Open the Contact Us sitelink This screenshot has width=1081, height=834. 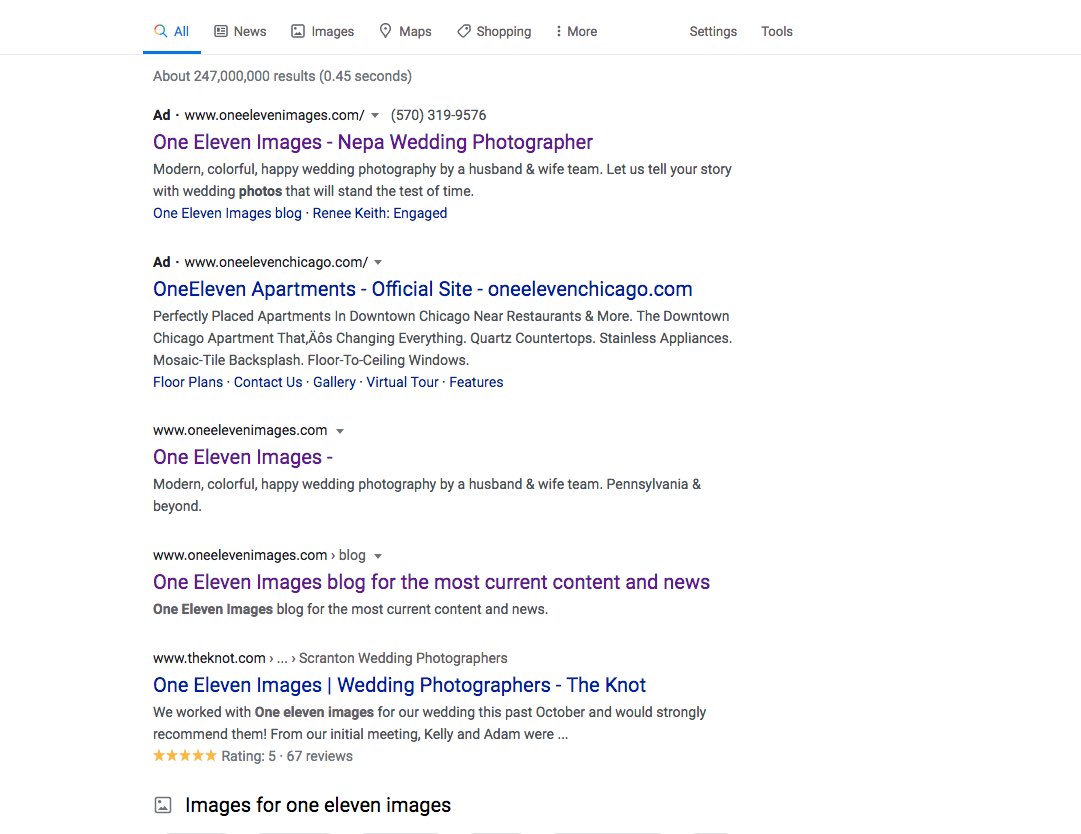(x=268, y=382)
